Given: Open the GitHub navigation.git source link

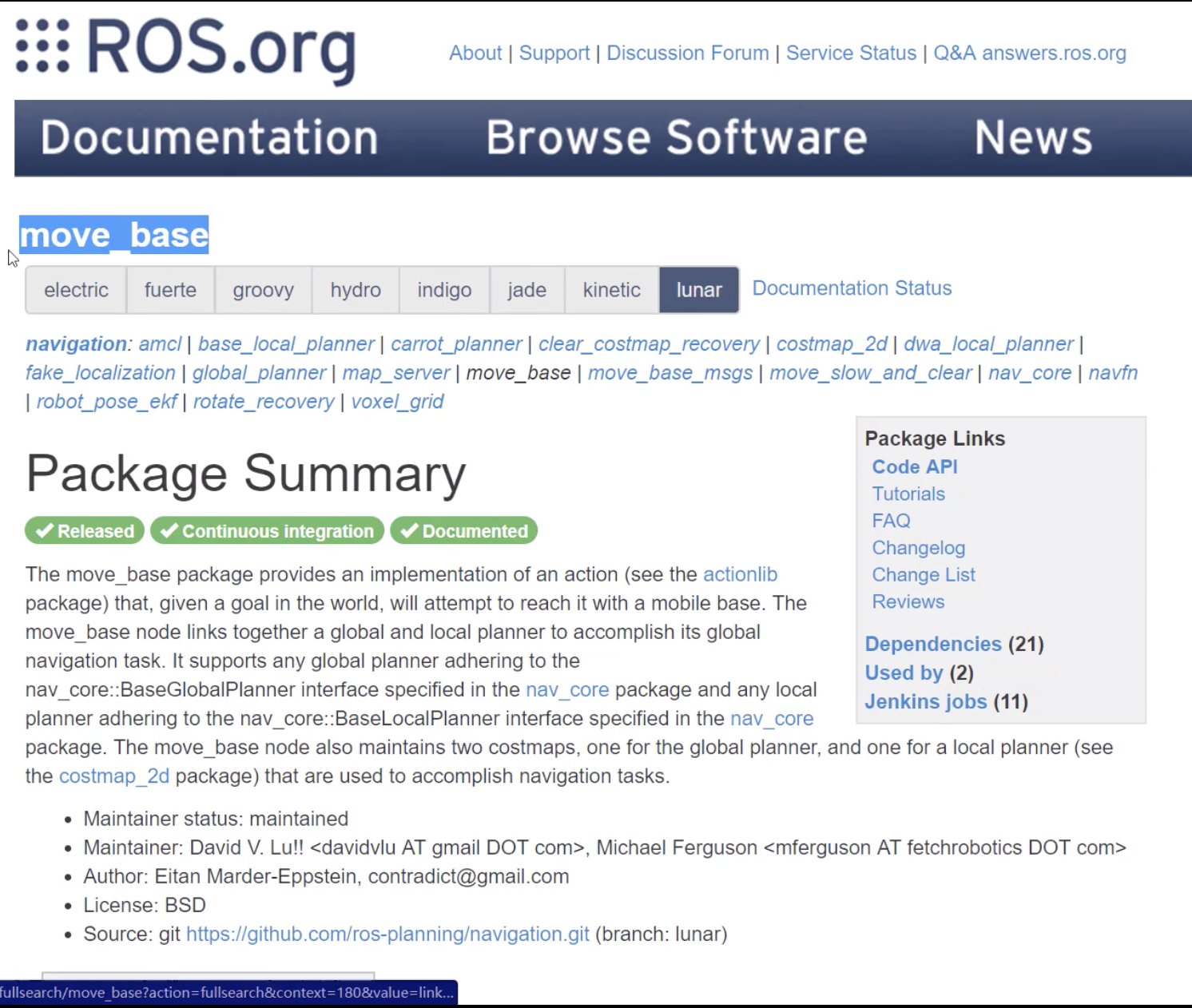Looking at the screenshot, I should [387, 935].
